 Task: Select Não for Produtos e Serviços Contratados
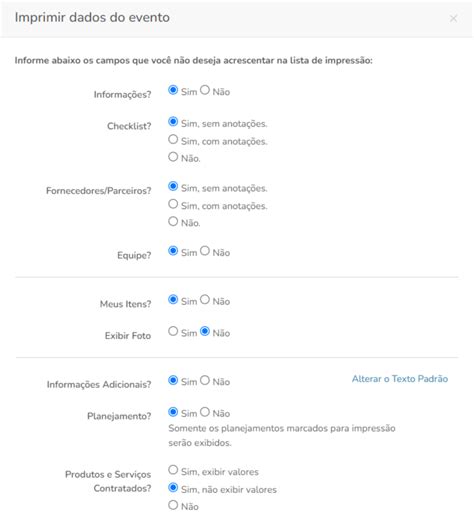[173, 505]
